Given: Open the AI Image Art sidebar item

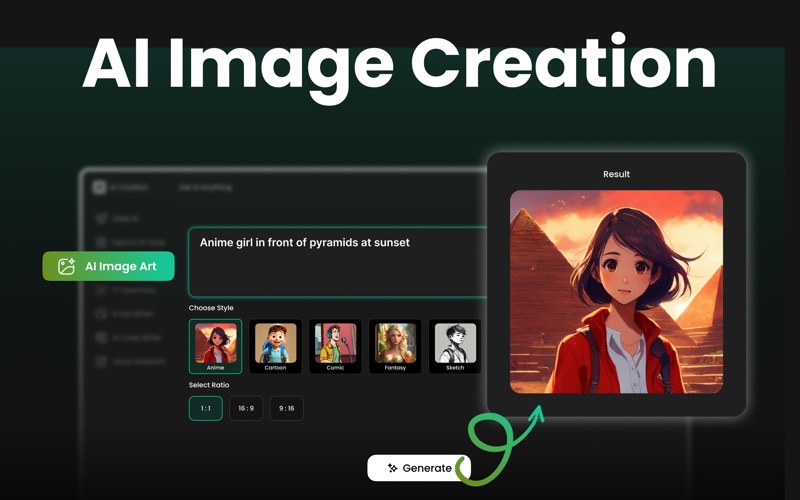Looking at the screenshot, I should (x=108, y=266).
